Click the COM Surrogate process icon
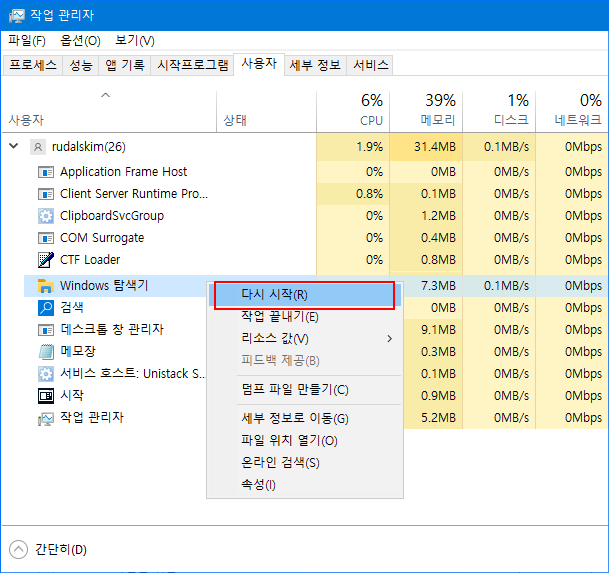 tap(46, 238)
